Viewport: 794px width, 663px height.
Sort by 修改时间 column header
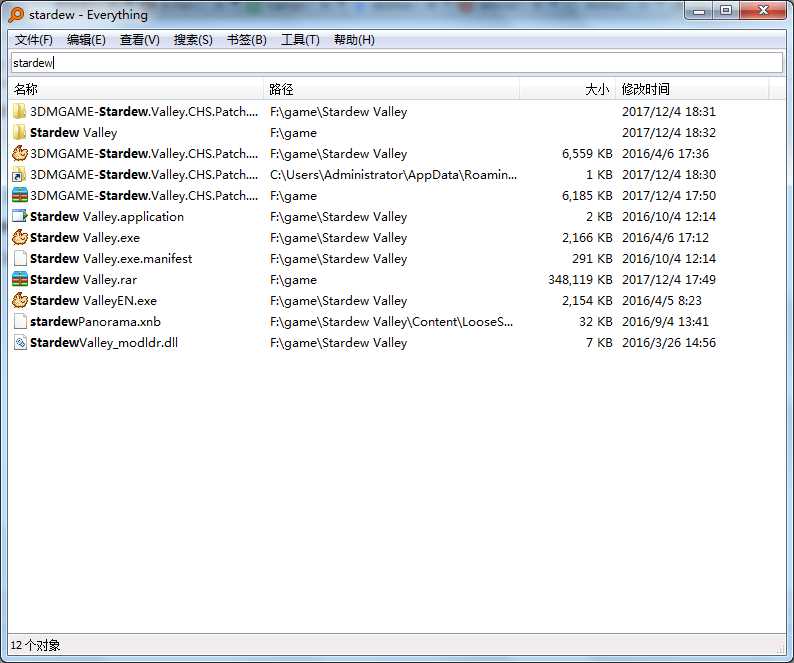pyautogui.click(x=692, y=90)
